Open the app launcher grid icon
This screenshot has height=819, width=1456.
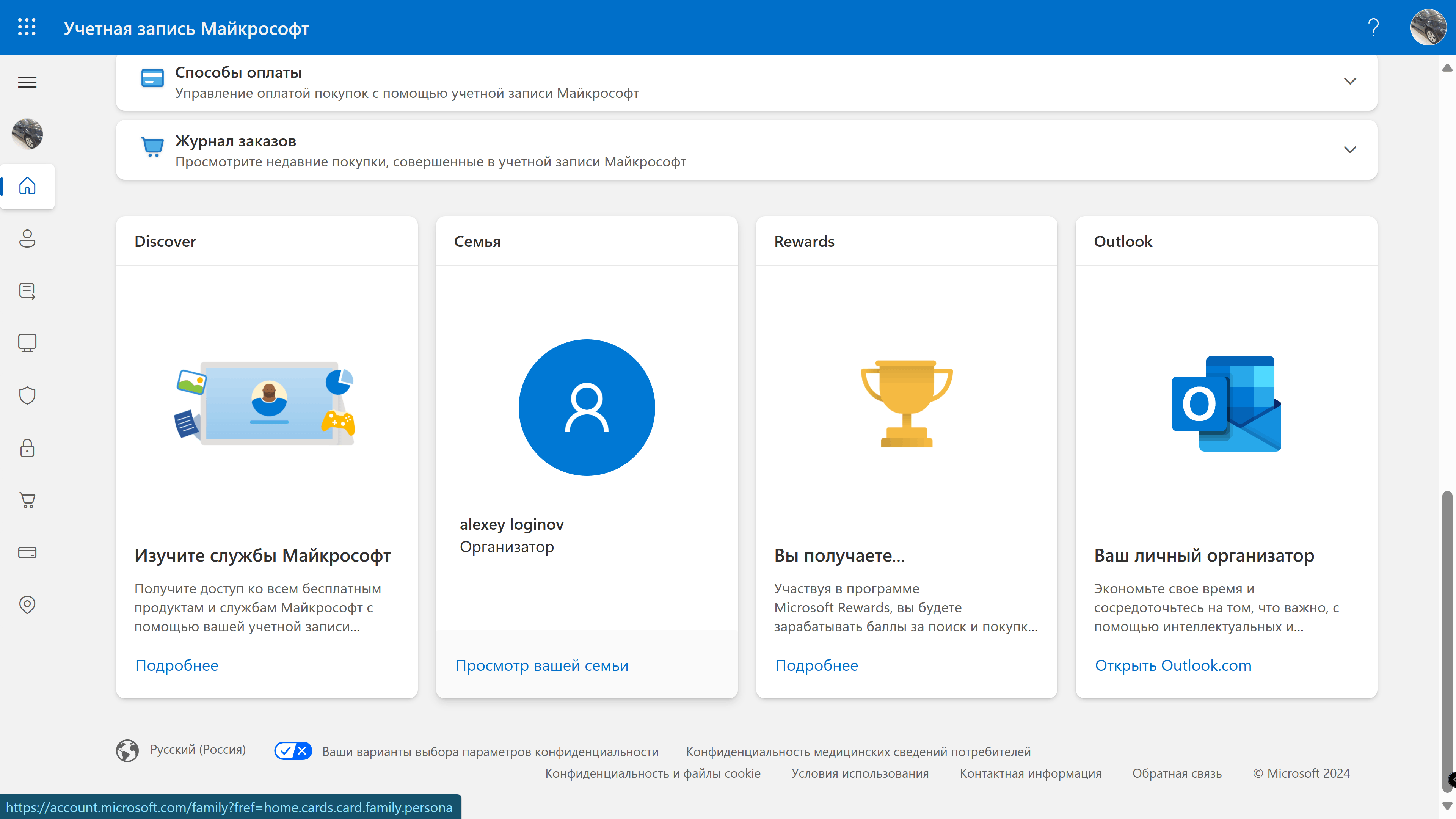click(x=27, y=27)
